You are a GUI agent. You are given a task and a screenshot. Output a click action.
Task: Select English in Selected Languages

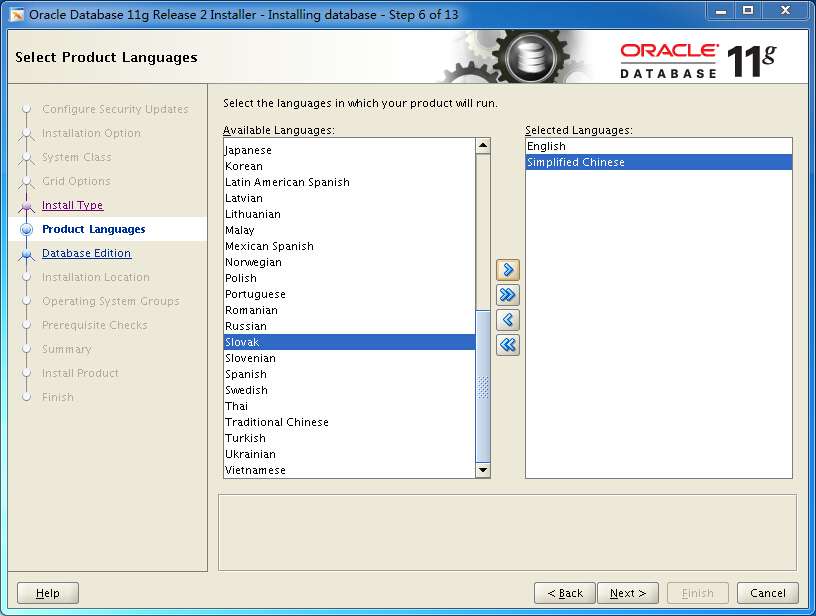pos(545,145)
